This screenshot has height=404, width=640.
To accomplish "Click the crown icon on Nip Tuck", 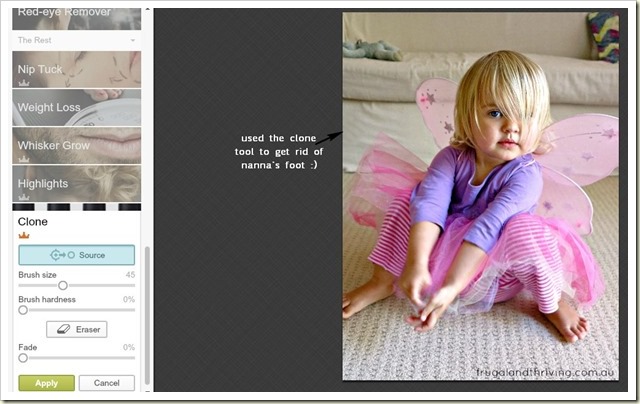I will (x=24, y=83).
